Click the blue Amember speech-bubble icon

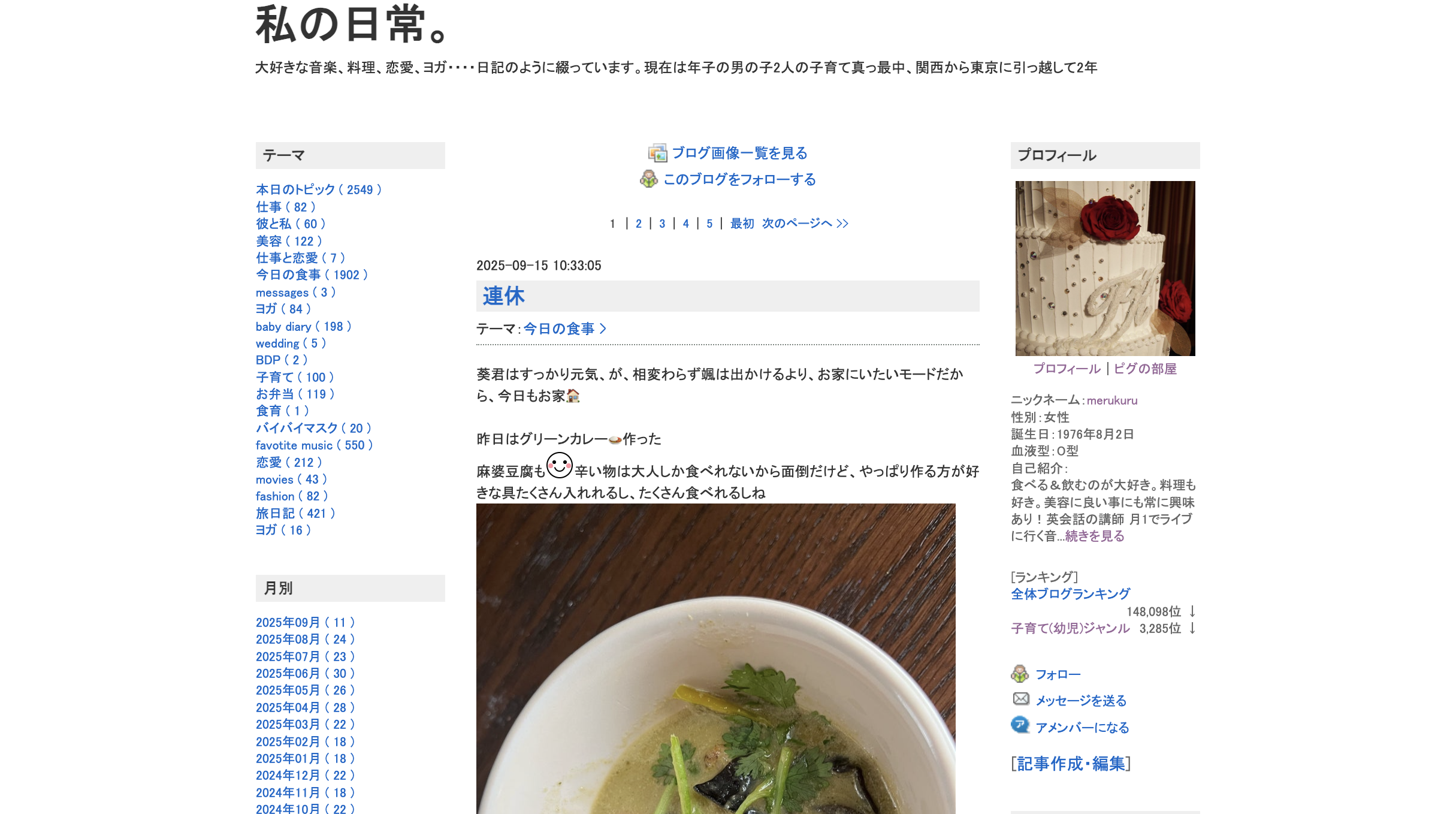point(1020,725)
